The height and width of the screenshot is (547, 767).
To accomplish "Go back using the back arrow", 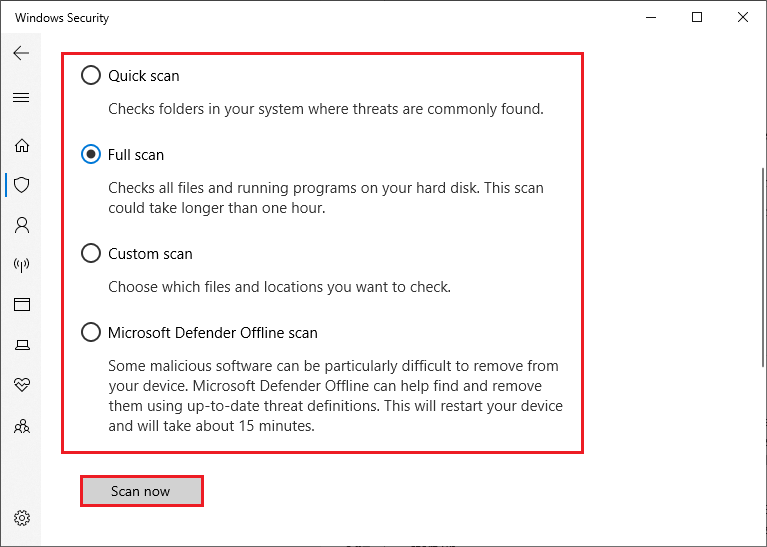I will click(x=21, y=53).
